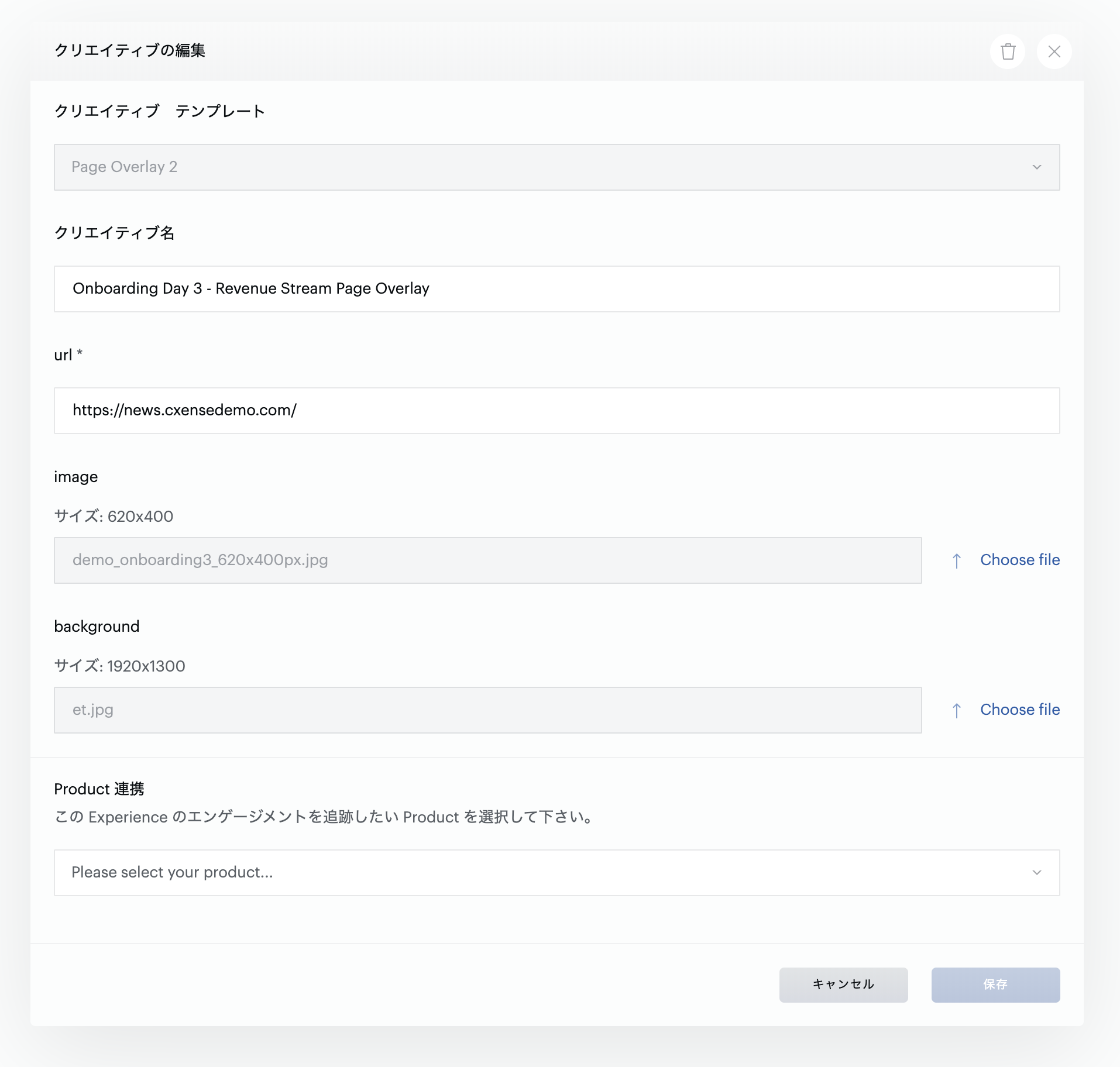This screenshot has height=1067, width=1120.
Task: Click the upload arrow icon beside image
Action: (957, 561)
